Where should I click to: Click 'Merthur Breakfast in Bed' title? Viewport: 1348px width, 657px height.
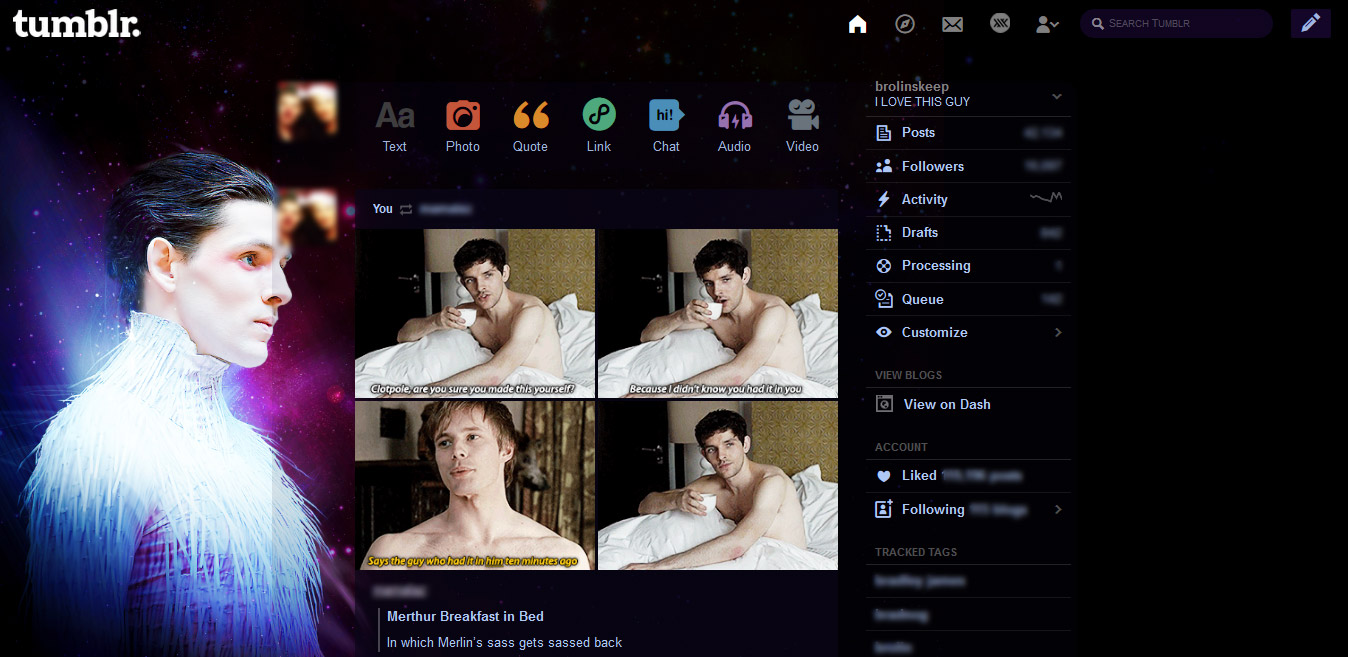[465, 616]
